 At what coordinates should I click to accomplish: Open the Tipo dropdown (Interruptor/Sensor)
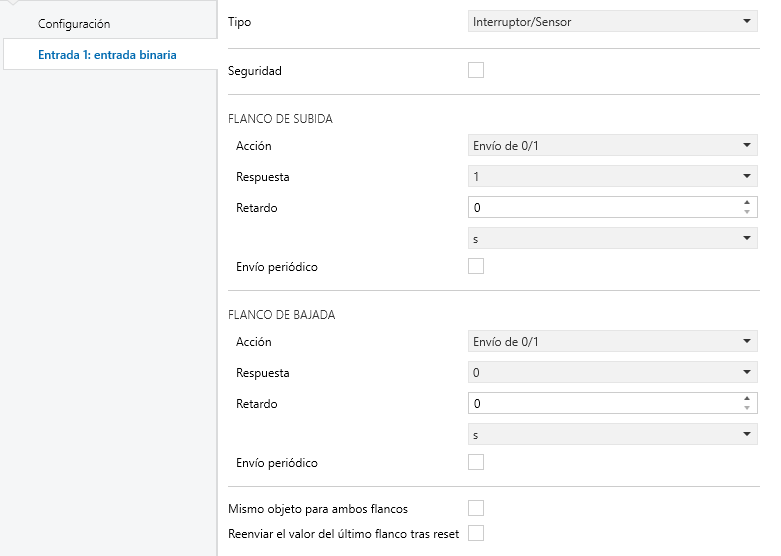tap(613, 21)
